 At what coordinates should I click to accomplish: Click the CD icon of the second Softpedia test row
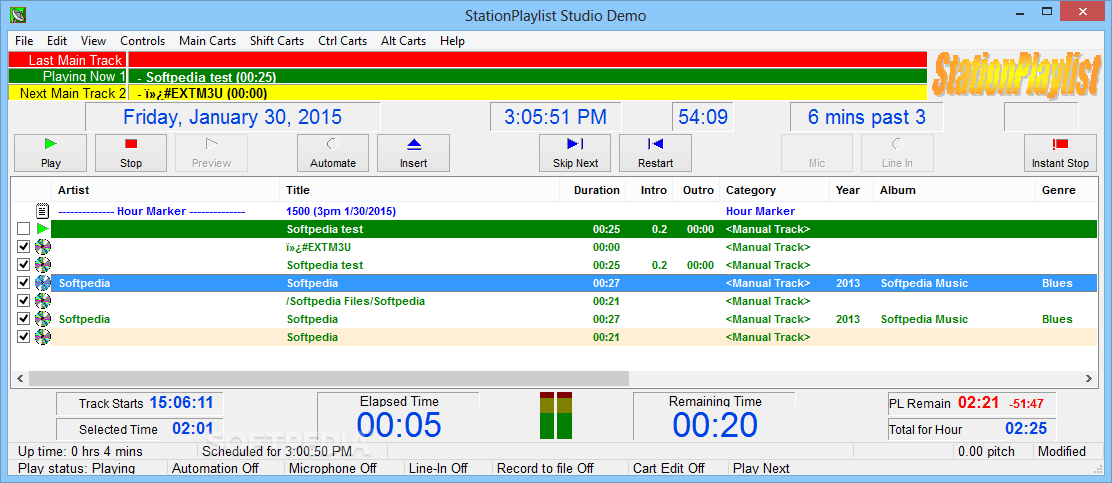click(43, 265)
